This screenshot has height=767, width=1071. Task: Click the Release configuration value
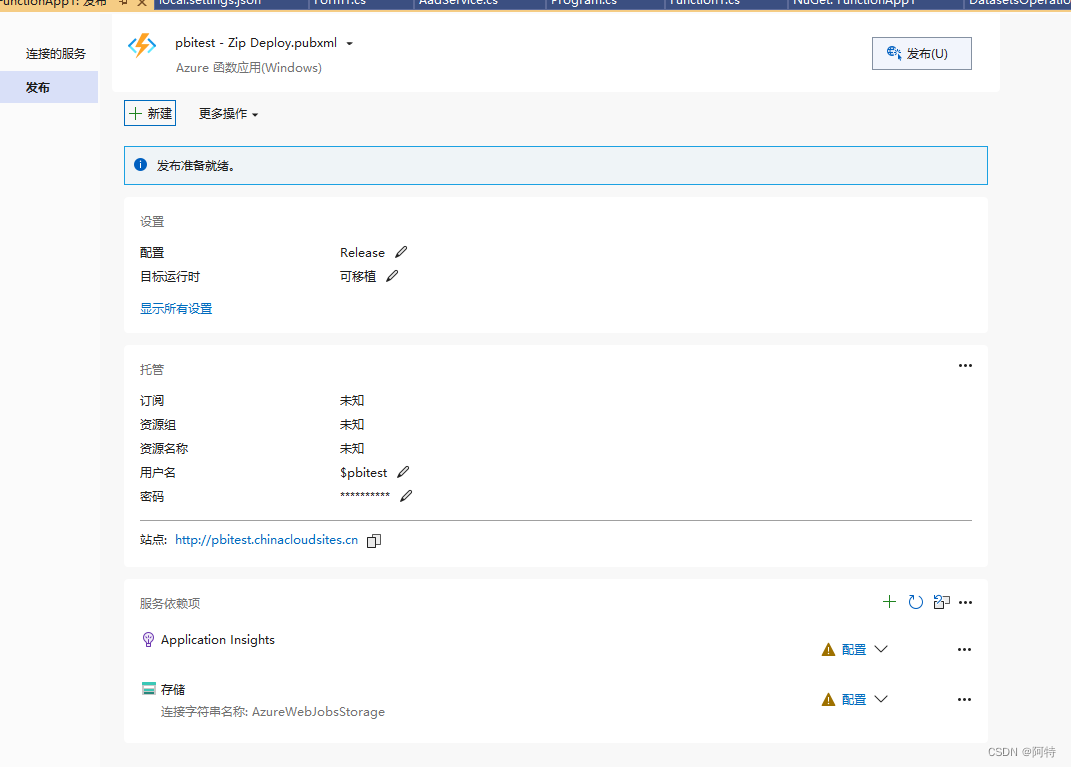362,253
